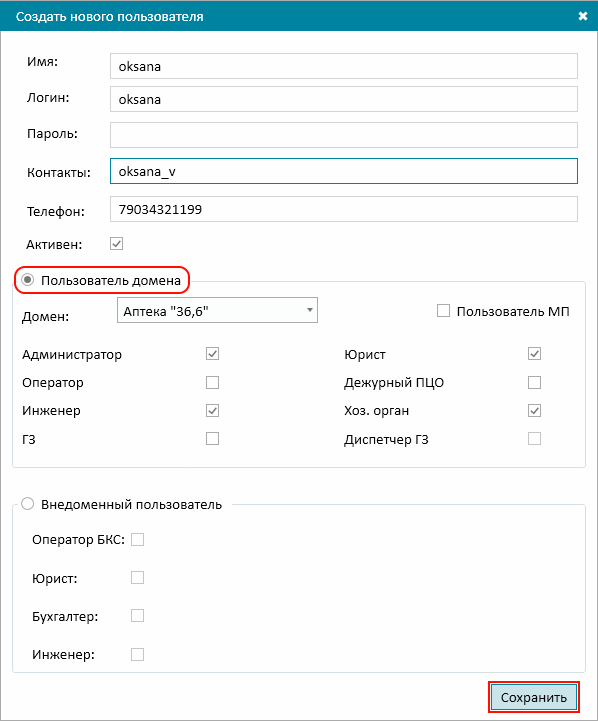Click the Имя text field

coord(343,66)
